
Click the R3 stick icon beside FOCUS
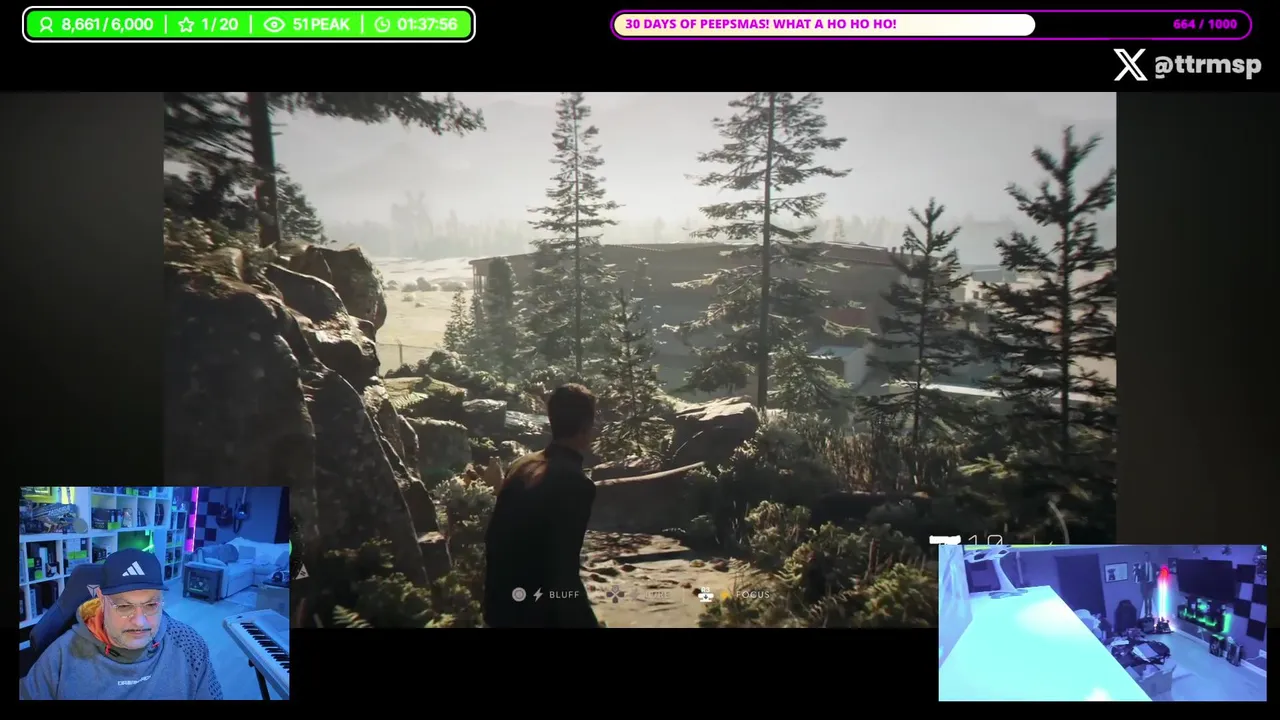(x=706, y=594)
